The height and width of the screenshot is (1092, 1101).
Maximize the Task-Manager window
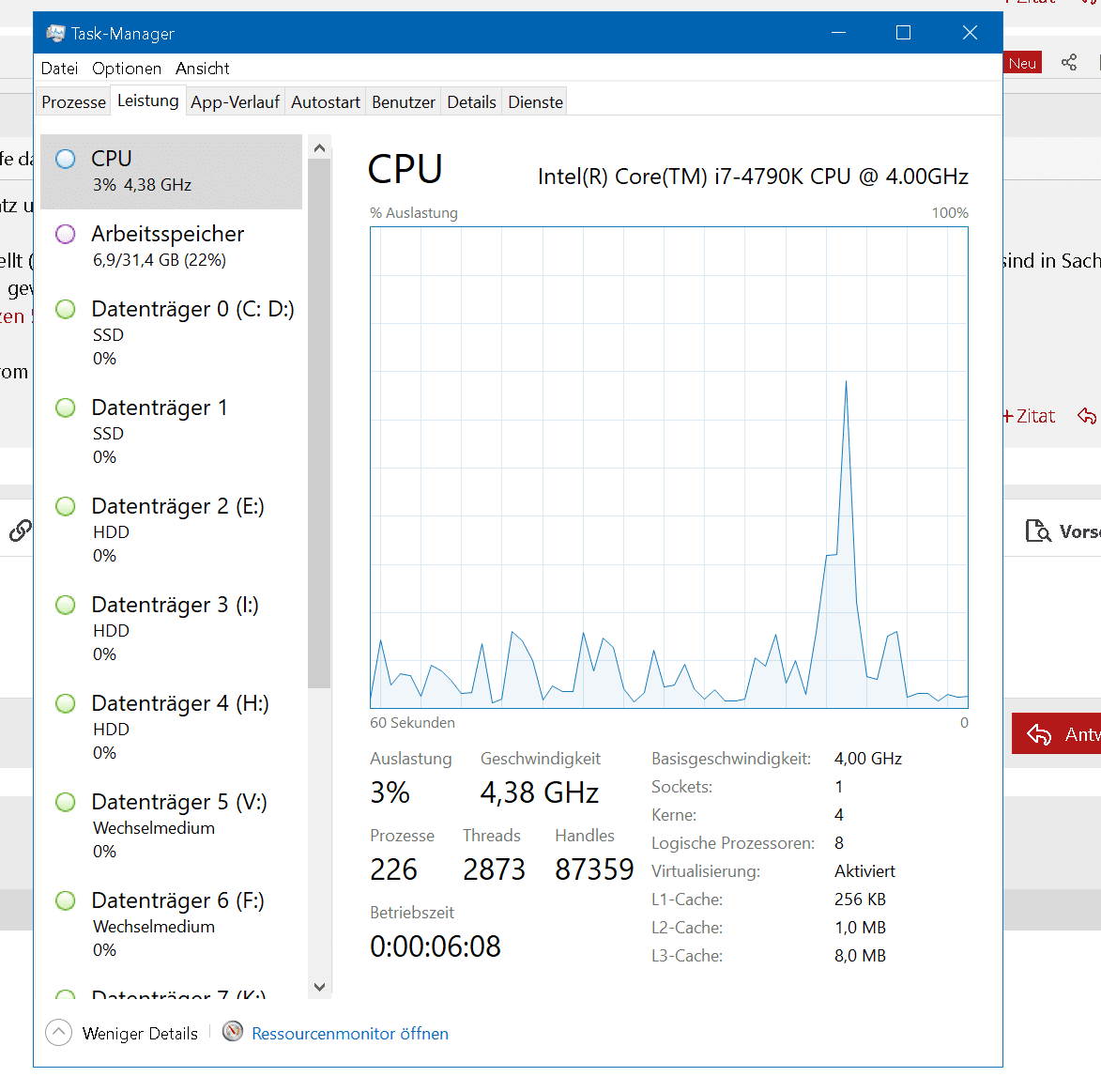point(904,32)
